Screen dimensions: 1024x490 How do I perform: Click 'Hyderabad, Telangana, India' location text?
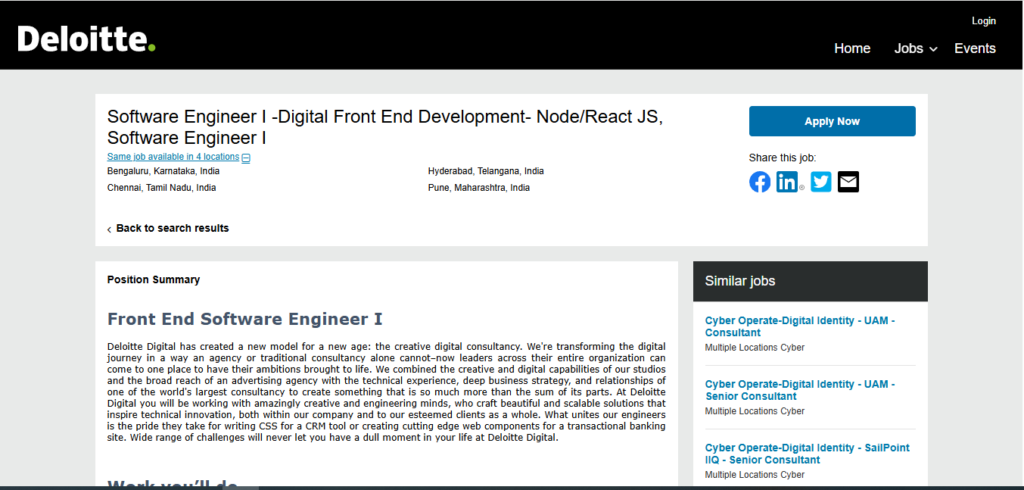(x=486, y=171)
